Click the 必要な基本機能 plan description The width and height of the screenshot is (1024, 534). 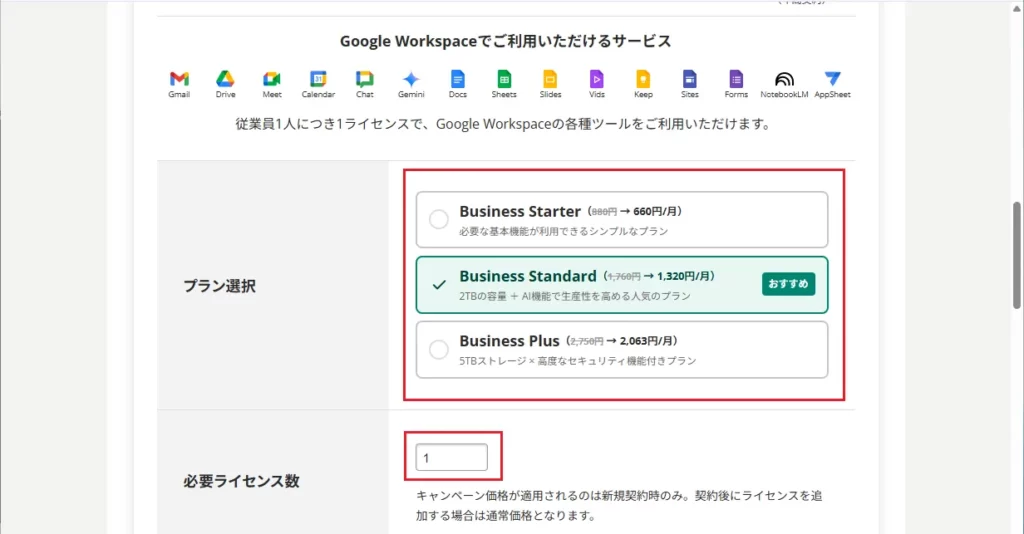click(x=564, y=231)
